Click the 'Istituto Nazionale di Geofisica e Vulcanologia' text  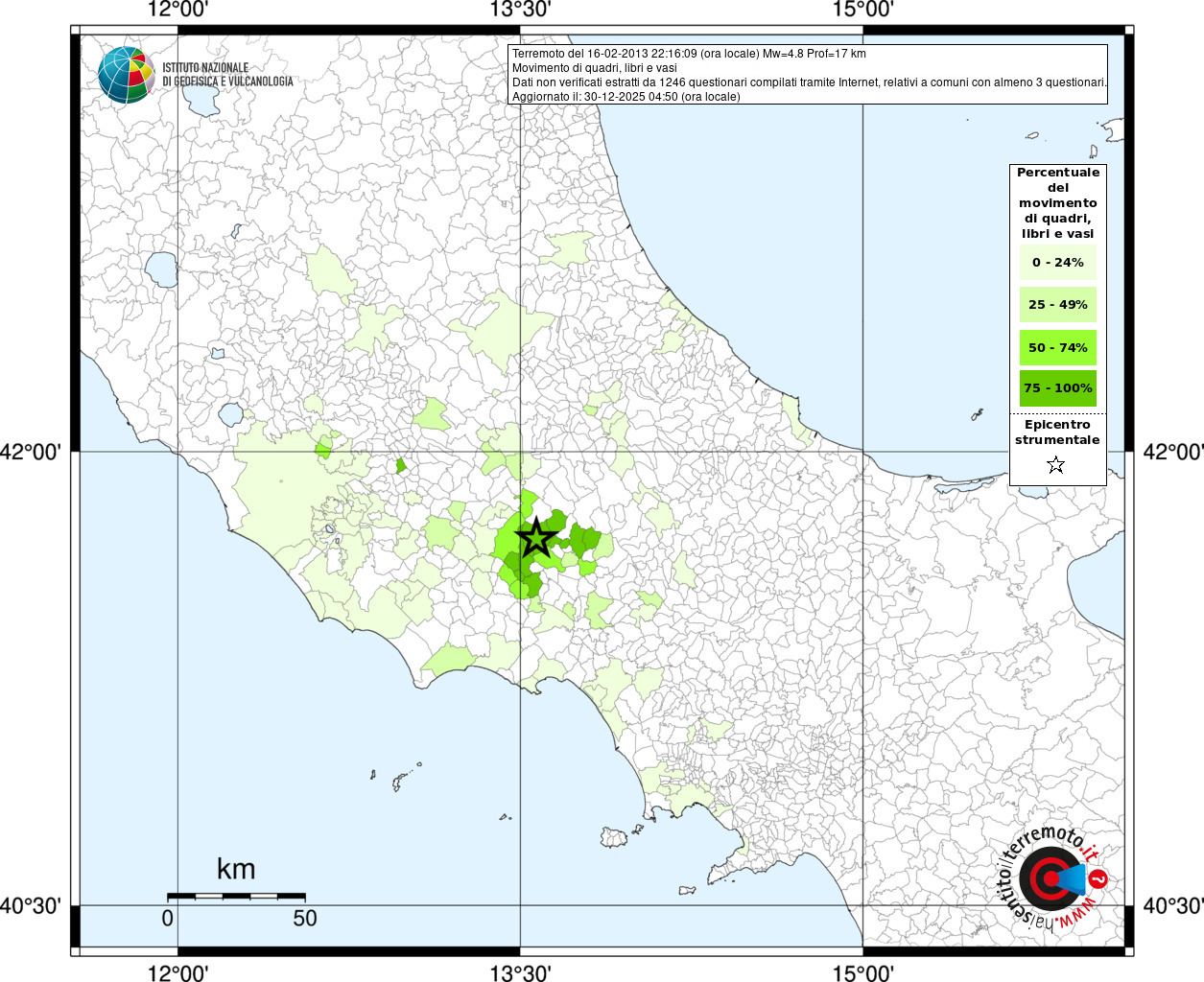tap(227, 75)
